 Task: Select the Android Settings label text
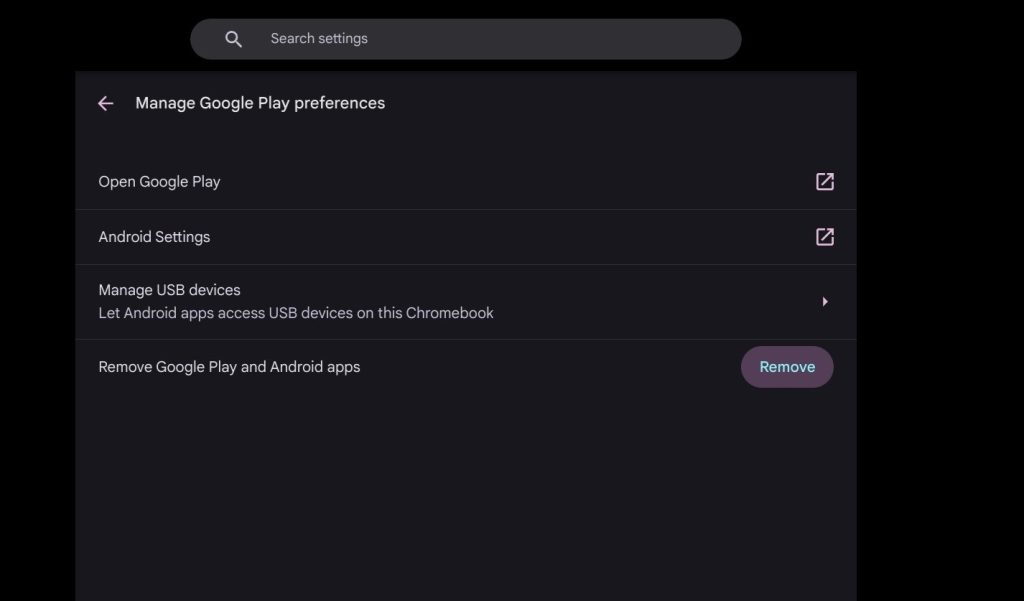(x=154, y=237)
